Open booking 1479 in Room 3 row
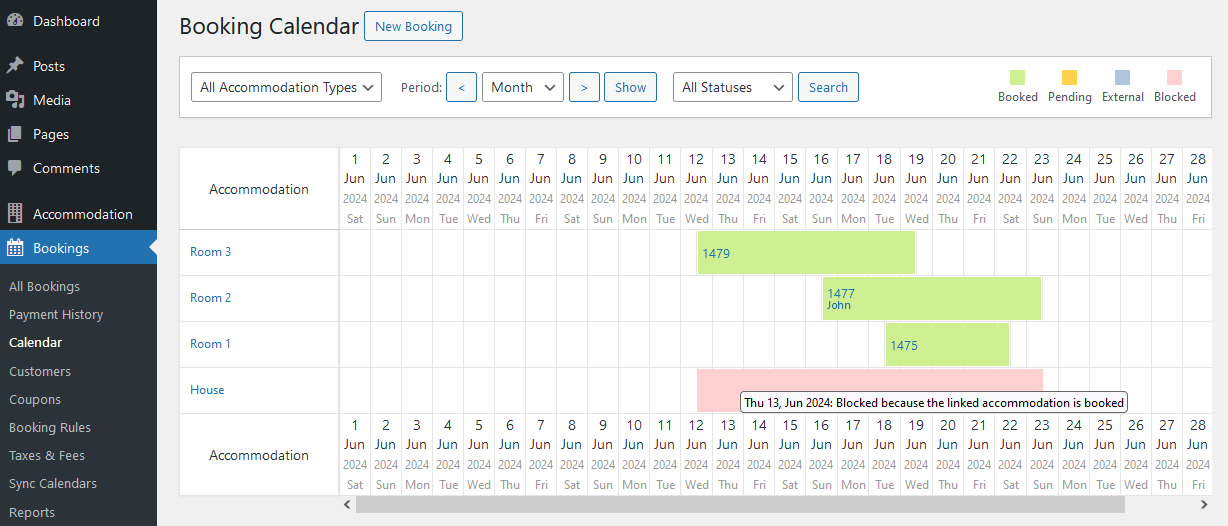Viewport: 1228px width, 526px height. point(806,253)
